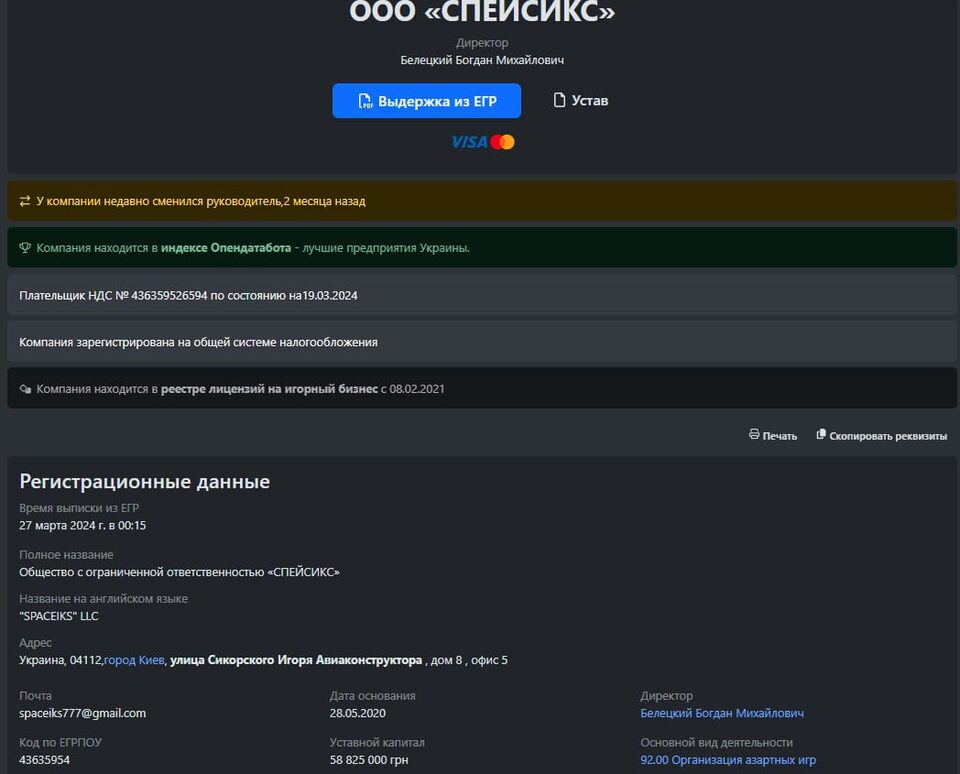The height and width of the screenshot is (774, 960).
Task: Click the Mastercard logo icon
Action: tap(503, 142)
